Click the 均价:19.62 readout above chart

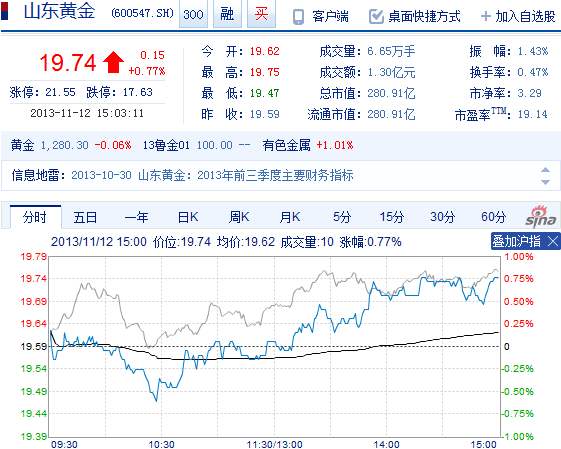[245, 242]
